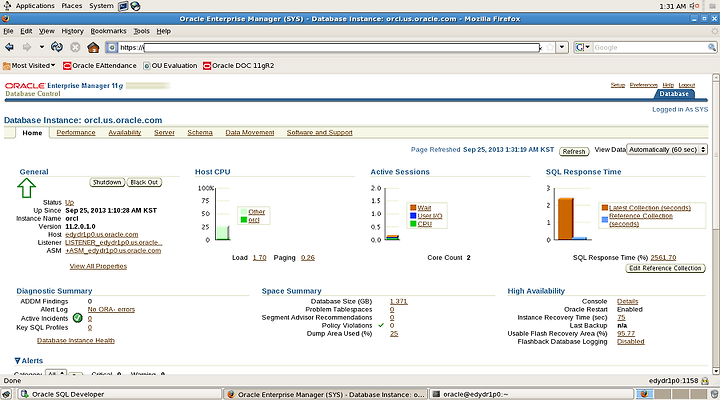Open the Firefox History menu
720x400 pixels.
[73, 31]
